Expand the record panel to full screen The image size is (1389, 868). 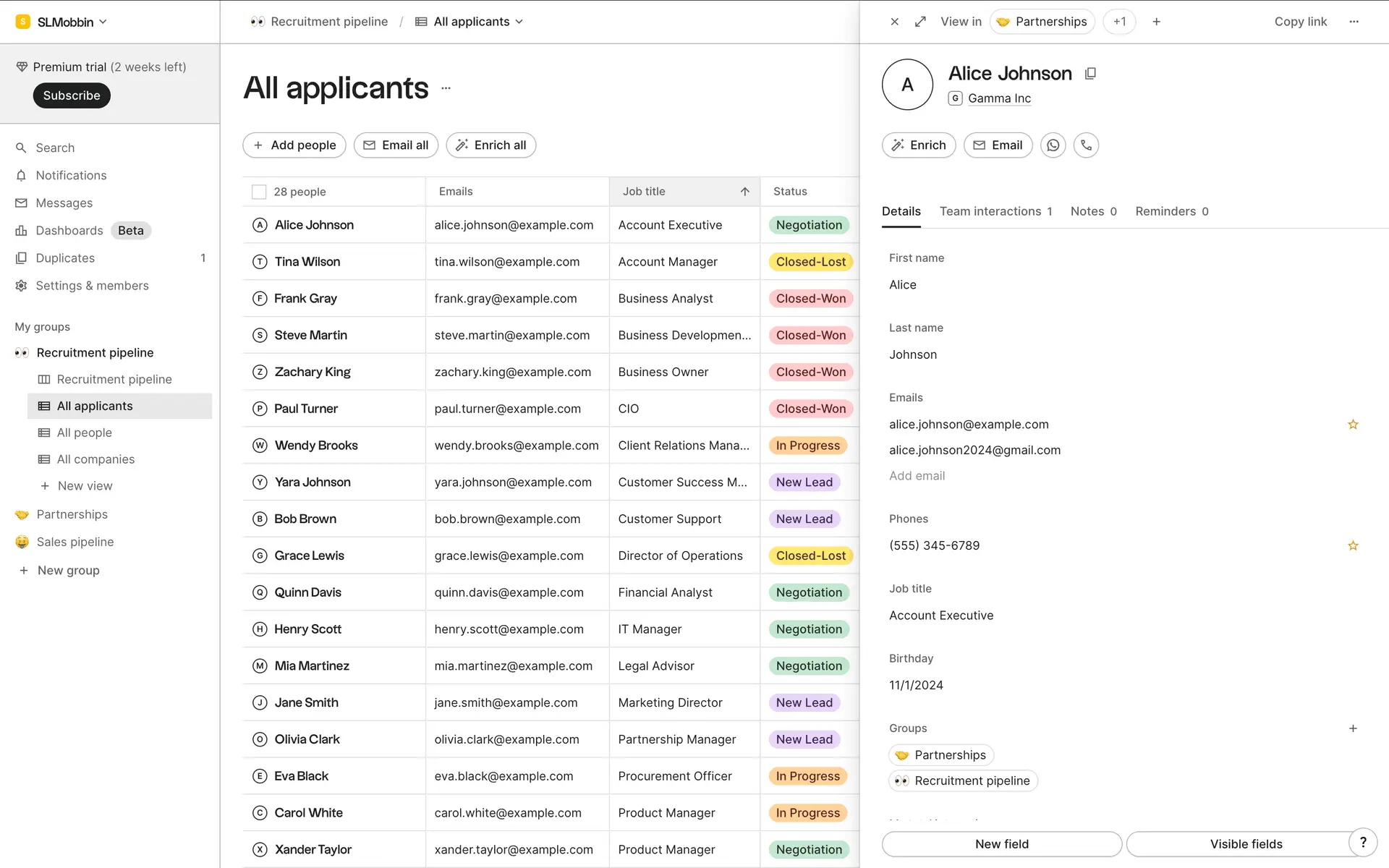[x=920, y=22]
